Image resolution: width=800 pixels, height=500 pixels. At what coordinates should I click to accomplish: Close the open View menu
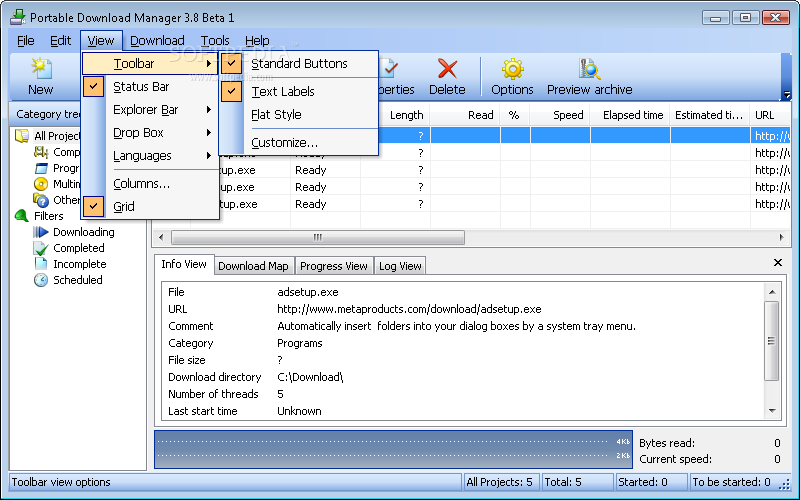(x=101, y=40)
